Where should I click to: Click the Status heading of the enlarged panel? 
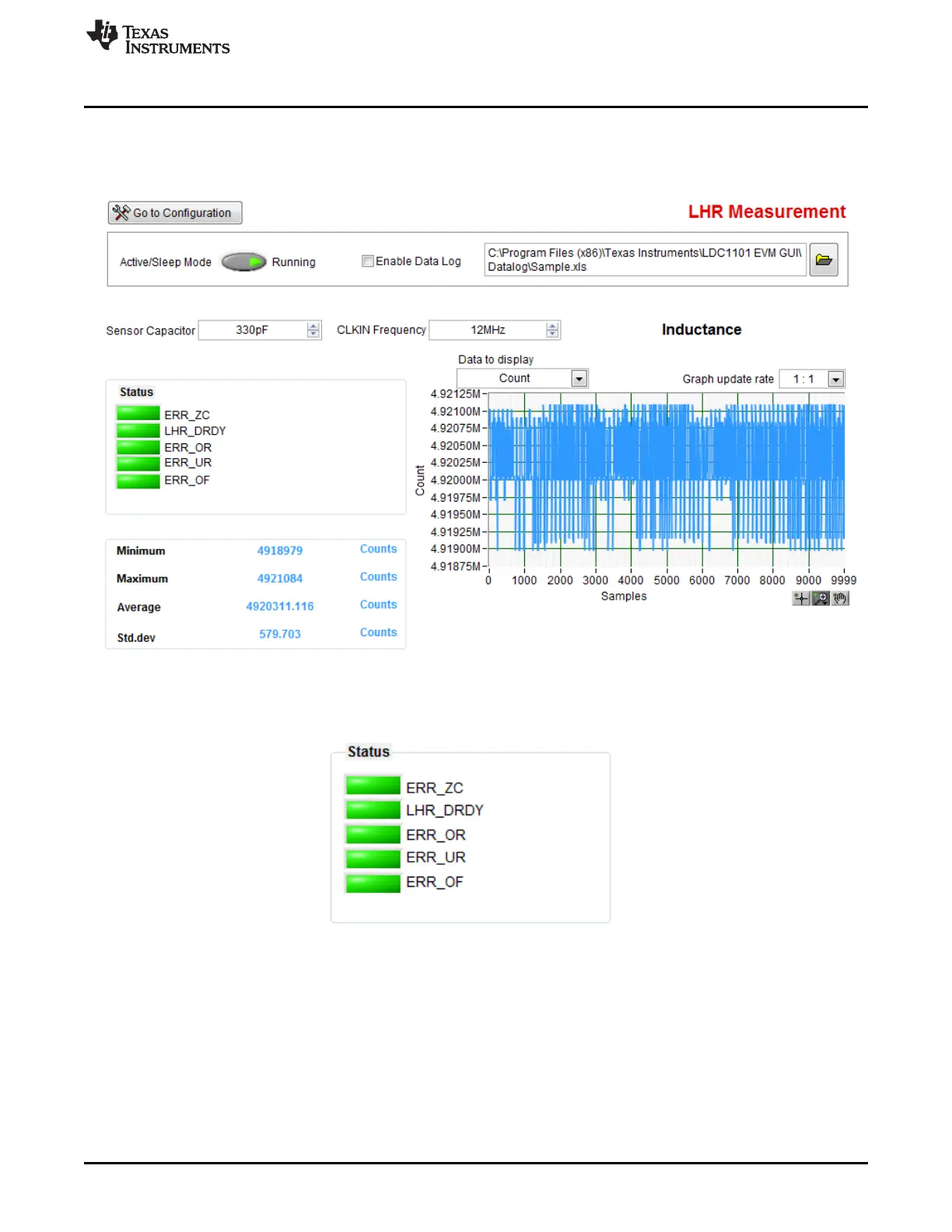[x=369, y=751]
